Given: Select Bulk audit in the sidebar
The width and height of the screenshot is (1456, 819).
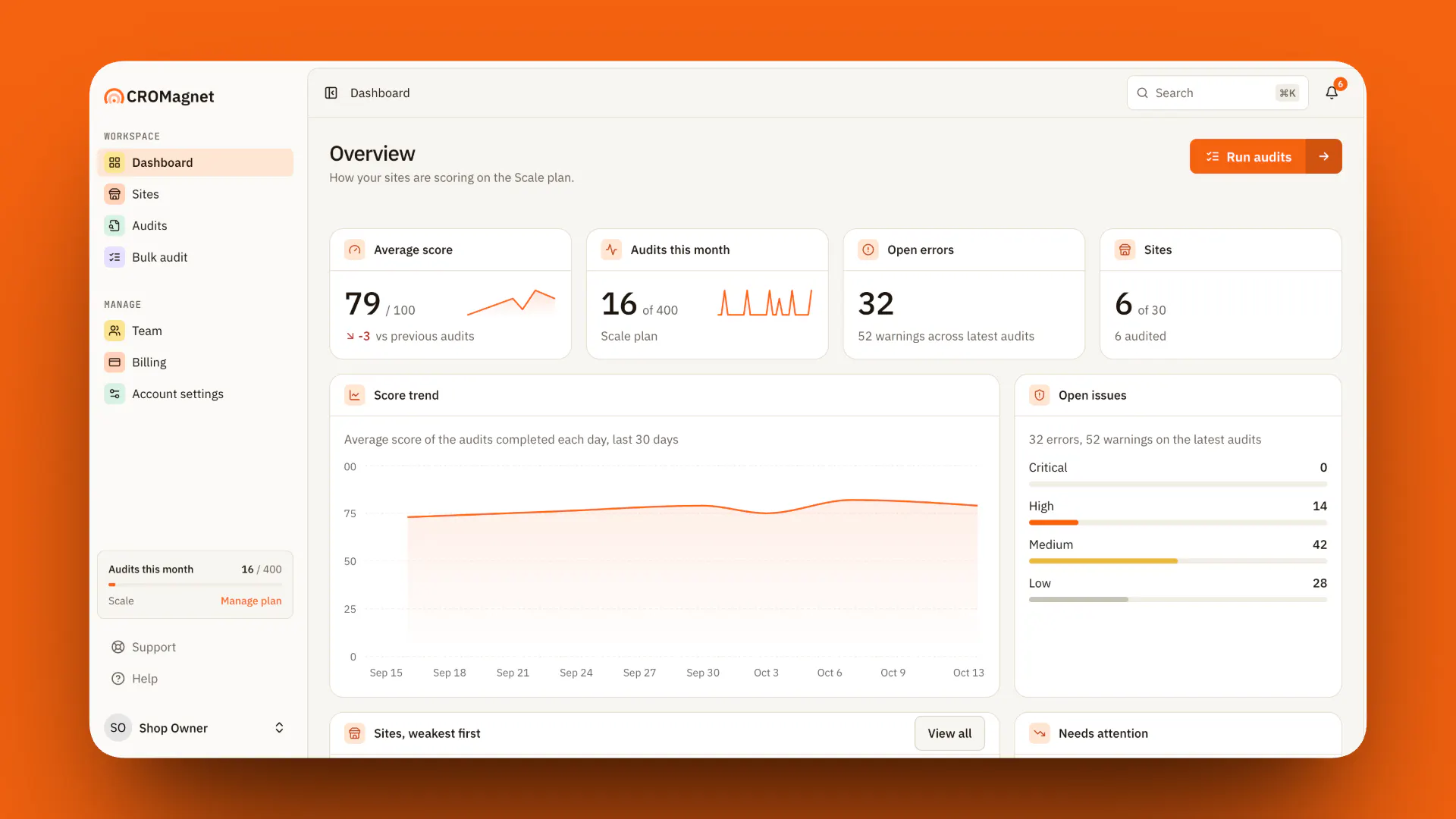Looking at the screenshot, I should (x=196, y=257).
